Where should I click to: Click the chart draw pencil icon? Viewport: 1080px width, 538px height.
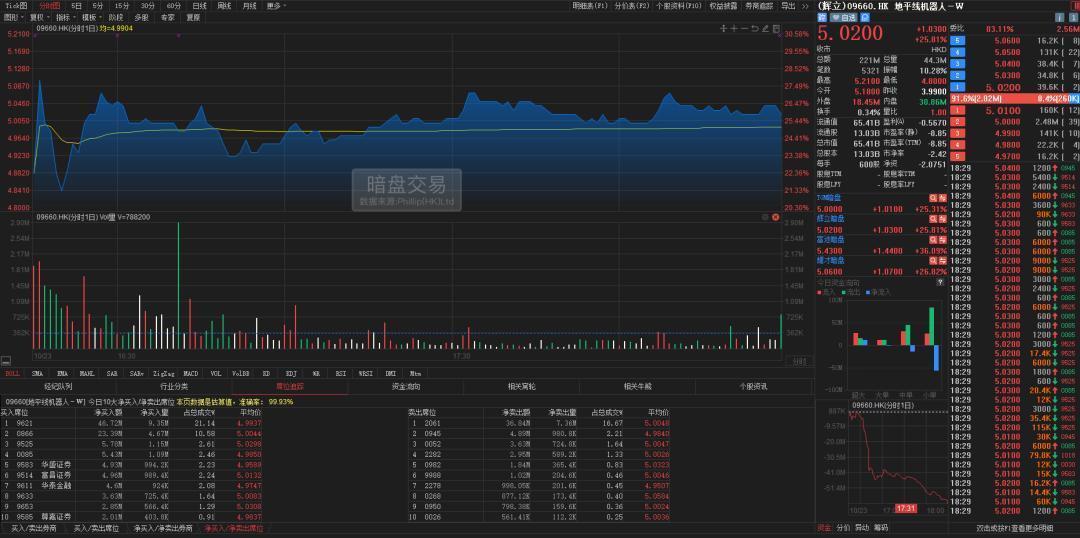pos(765,29)
